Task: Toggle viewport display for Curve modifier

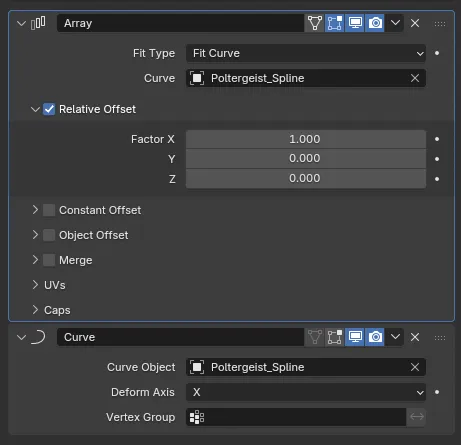Action: coord(355,337)
